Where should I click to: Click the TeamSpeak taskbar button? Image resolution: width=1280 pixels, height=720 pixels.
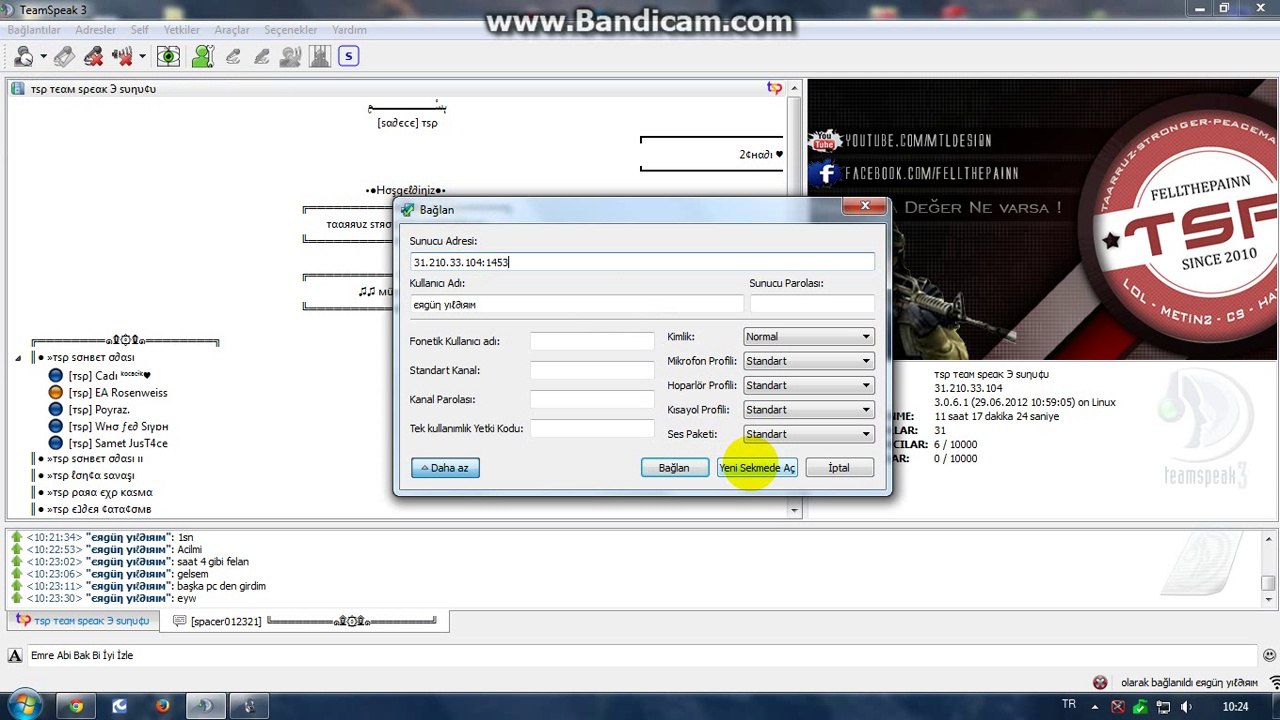pos(206,706)
